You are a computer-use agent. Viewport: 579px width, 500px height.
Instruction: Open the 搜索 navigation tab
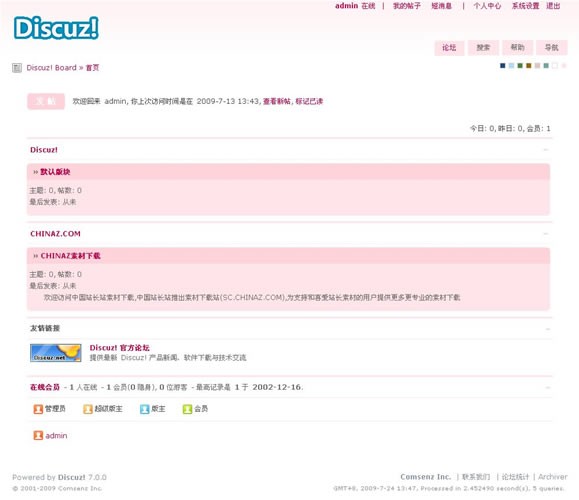[483, 48]
